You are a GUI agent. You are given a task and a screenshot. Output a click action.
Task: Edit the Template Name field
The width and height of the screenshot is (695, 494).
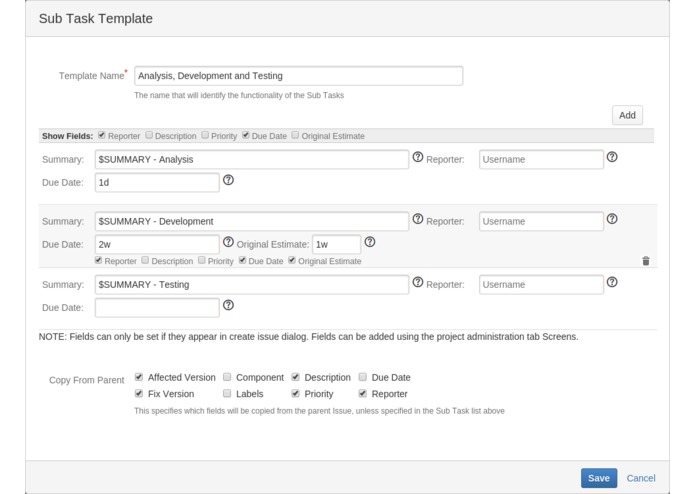pos(299,76)
